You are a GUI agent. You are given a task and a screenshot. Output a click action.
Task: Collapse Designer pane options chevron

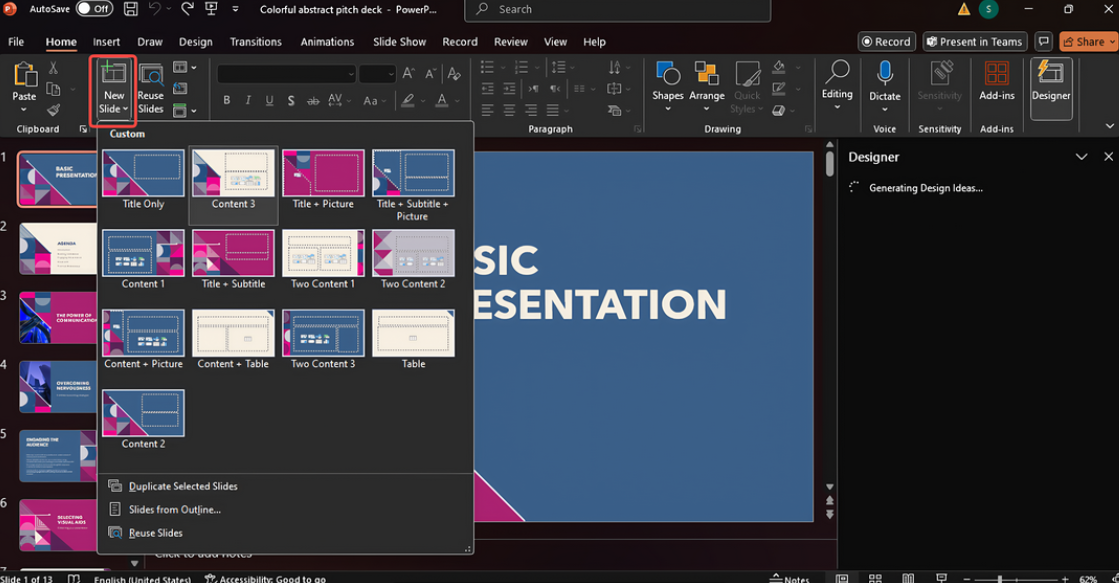click(x=1081, y=157)
